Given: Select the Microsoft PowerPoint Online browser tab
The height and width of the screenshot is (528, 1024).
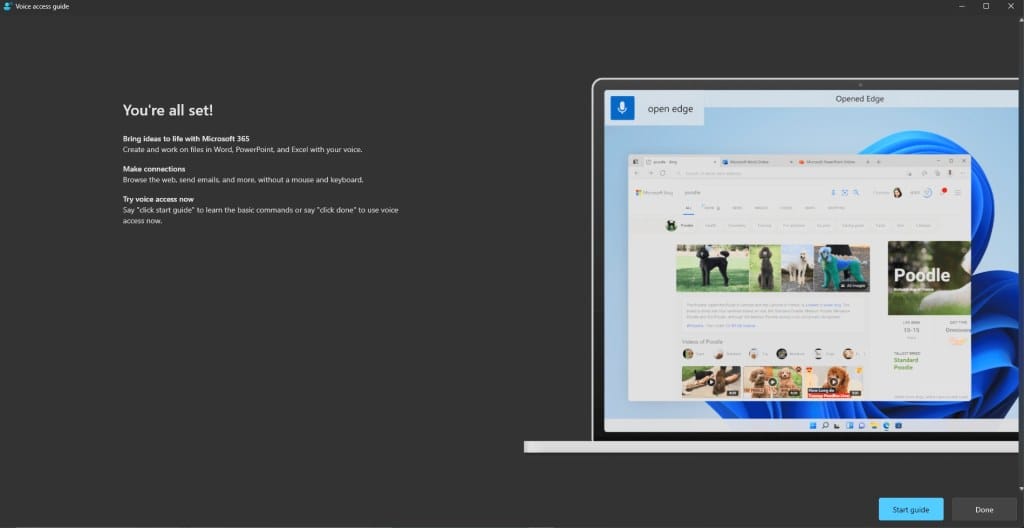Looking at the screenshot, I should pos(830,161).
